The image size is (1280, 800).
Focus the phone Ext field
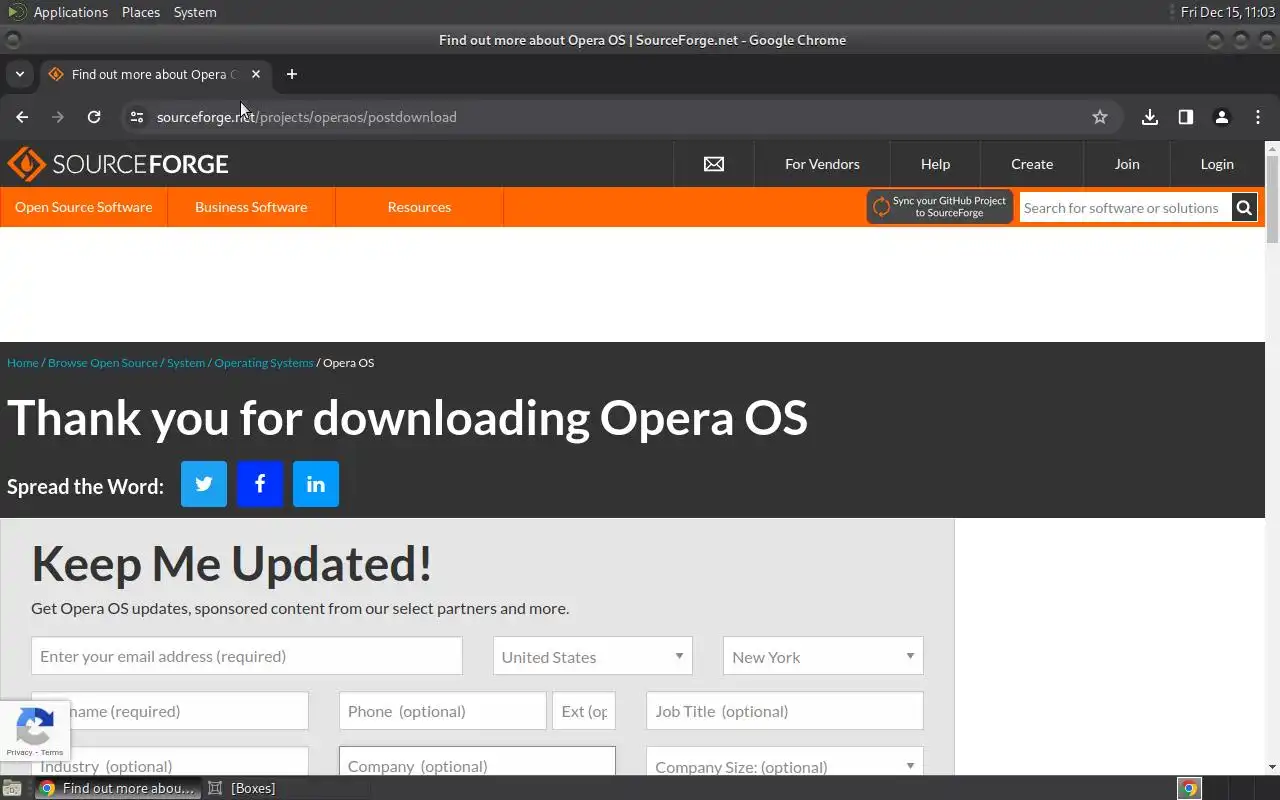point(584,711)
